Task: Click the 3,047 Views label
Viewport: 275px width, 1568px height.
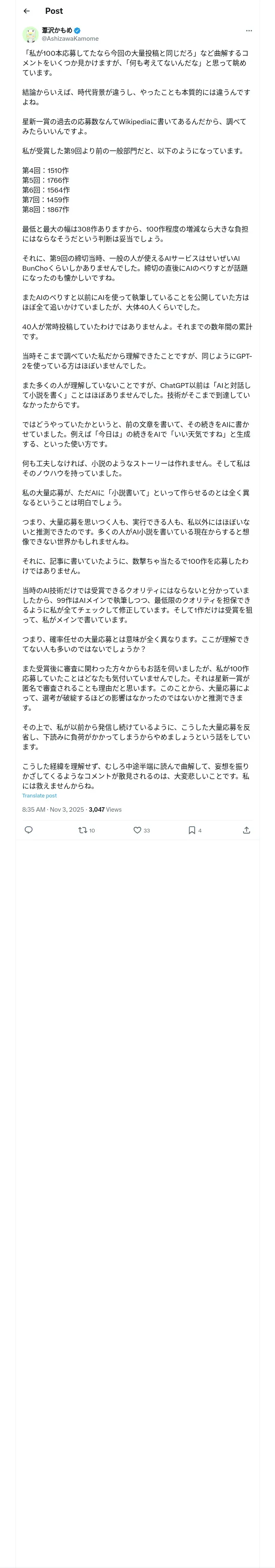Action: [x=105, y=810]
